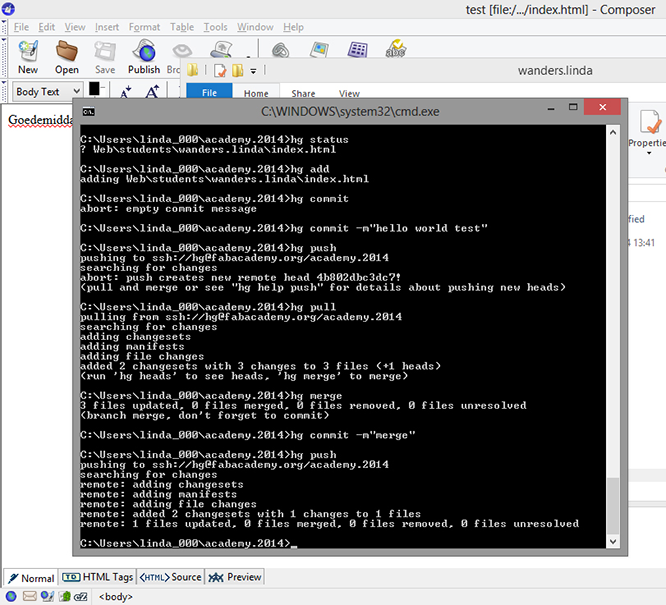Run spell check with the abc icon
Viewport: 666px width, 605px height.
pos(395,49)
